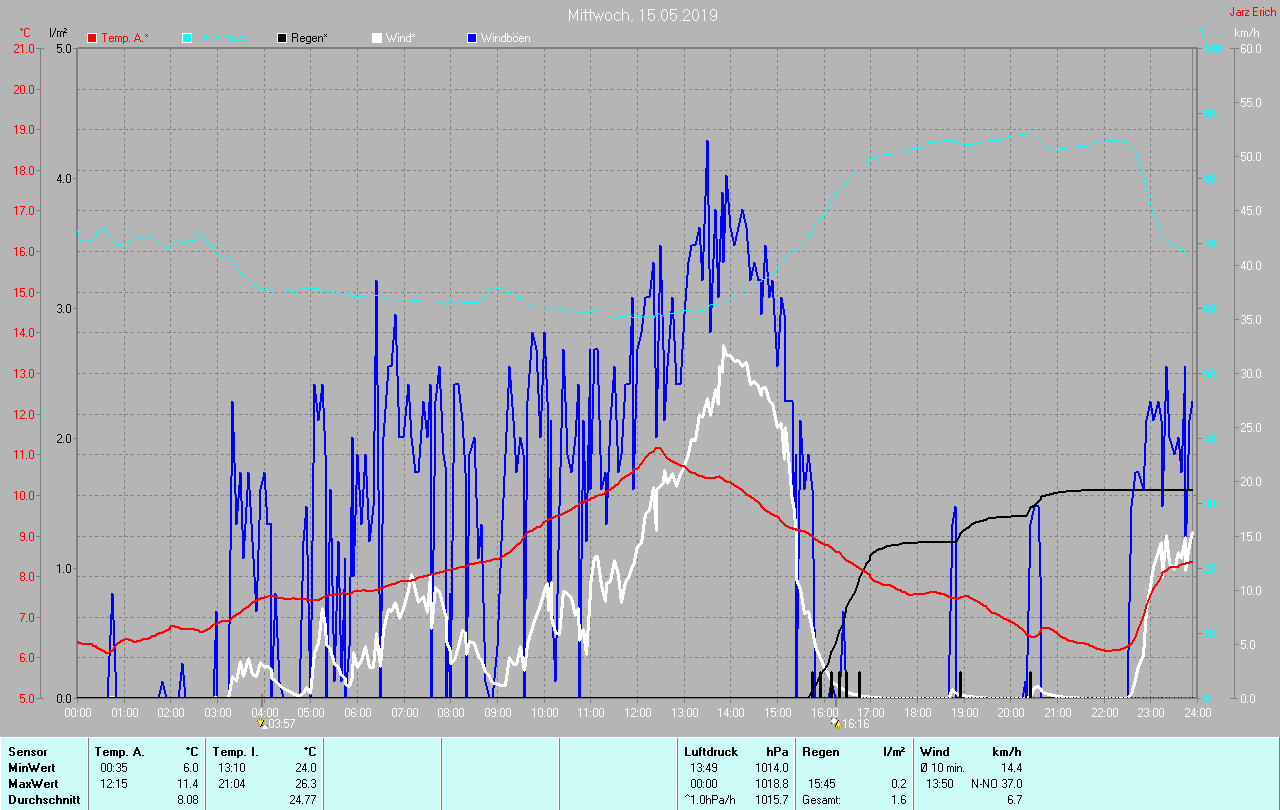1280x810 pixels.
Task: Click the marker icon at 16:16
Action: tap(836, 723)
